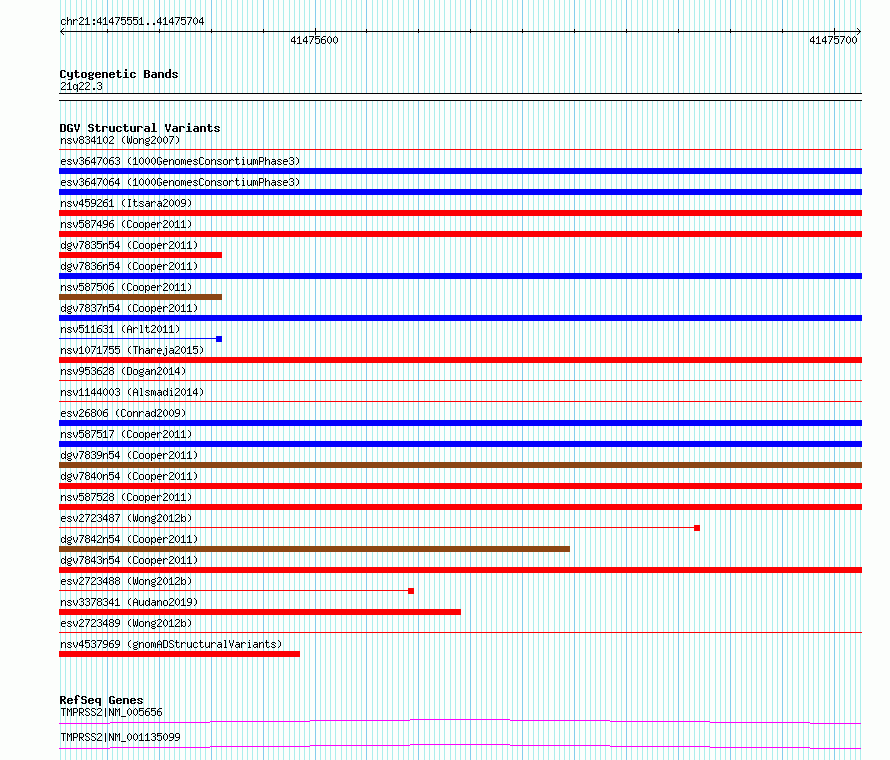The image size is (890, 760).
Task: Select the brown nsv587506 variant bar
Action: point(140,297)
